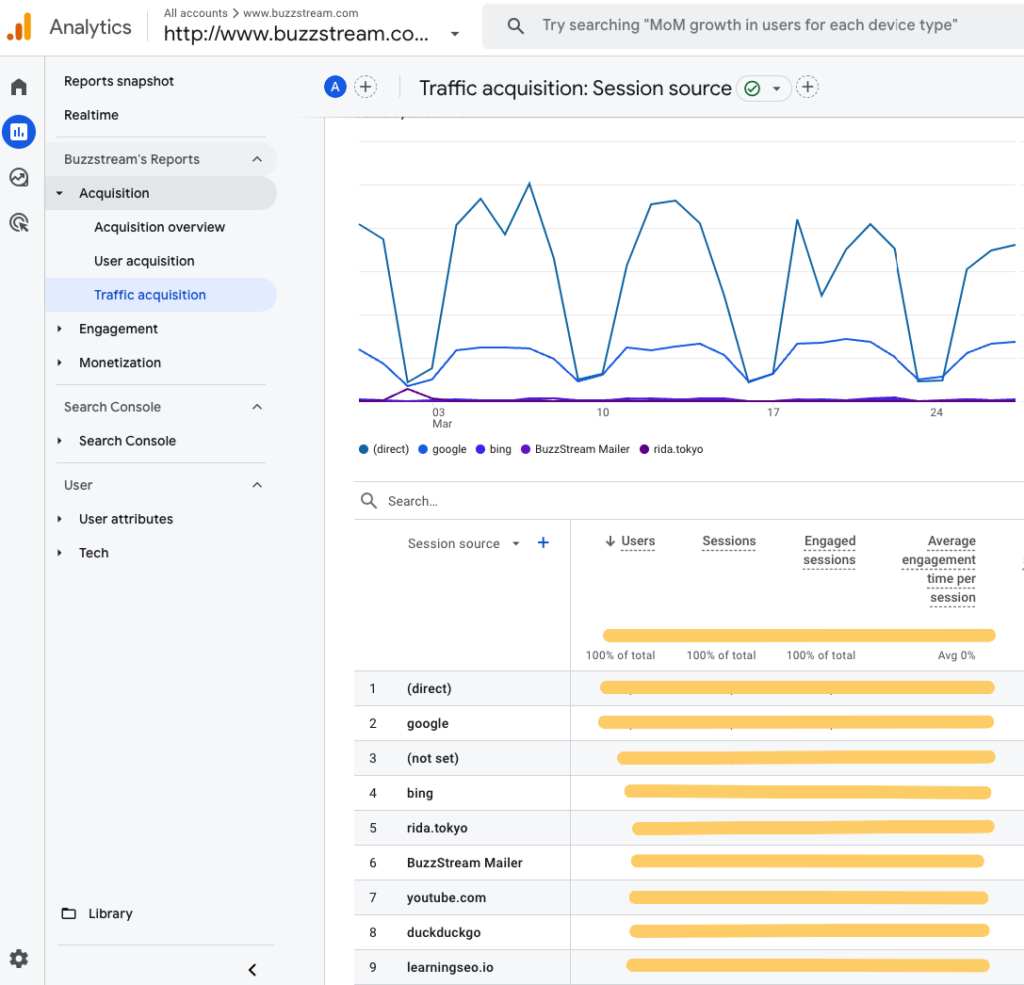Click the All Users segment 'A' badge
The image size is (1024, 985).
coord(335,87)
